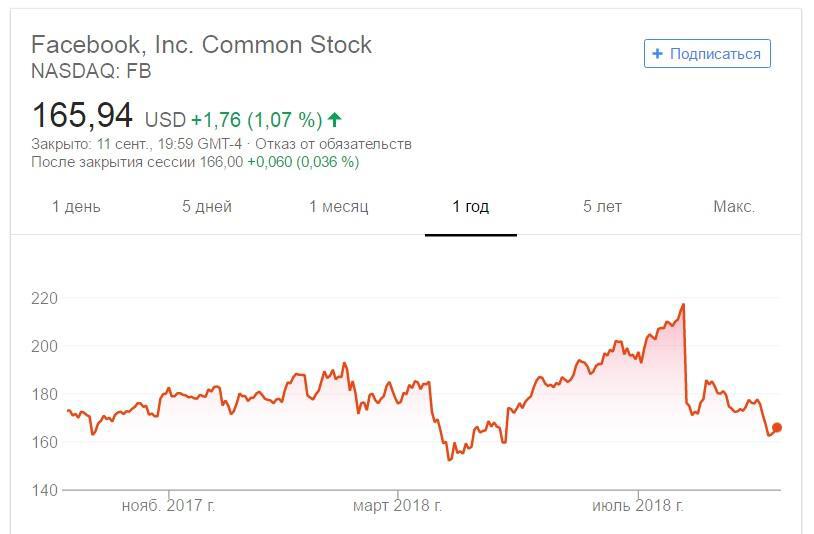Screen dimensions: 814x534
Task: Click the Facebook, Inc. Common Stock title
Action: (x=201, y=45)
